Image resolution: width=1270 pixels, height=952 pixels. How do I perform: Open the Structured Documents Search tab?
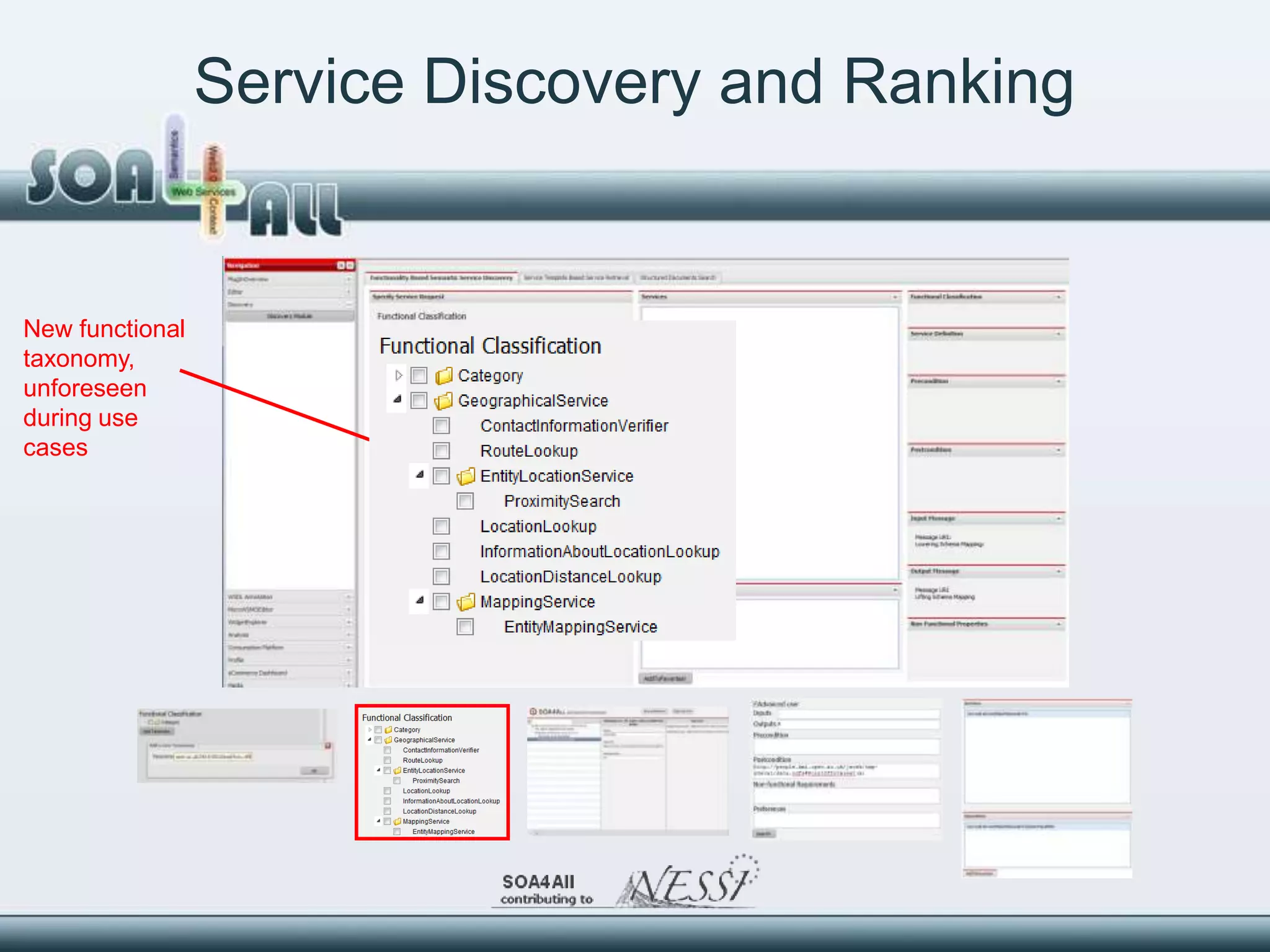pos(678,278)
